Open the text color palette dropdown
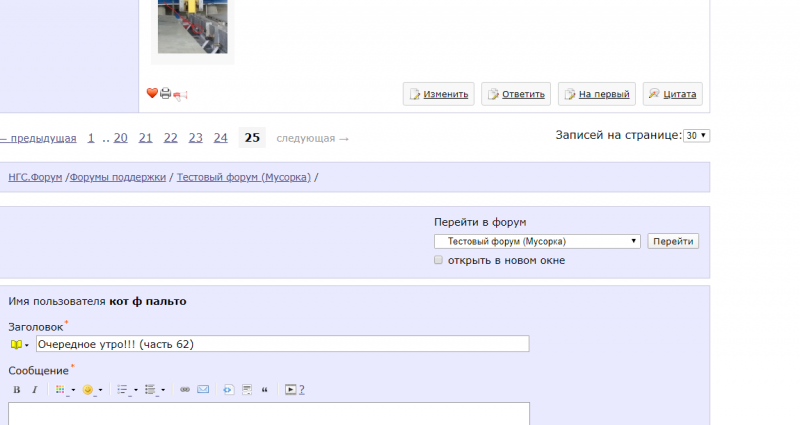800x425 pixels. coord(64,389)
